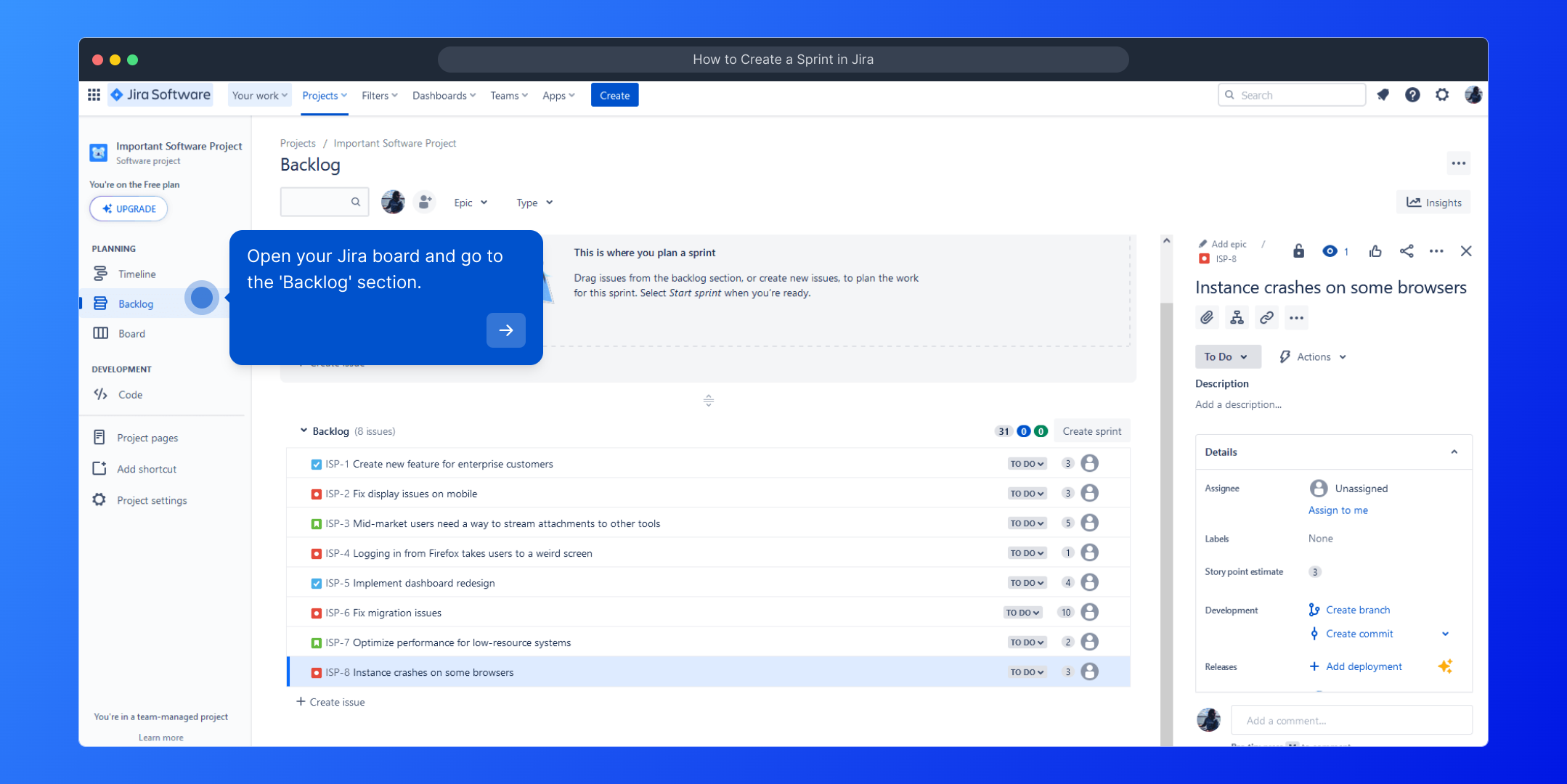Filter by user avatar in backlog toolbar

coord(393,202)
